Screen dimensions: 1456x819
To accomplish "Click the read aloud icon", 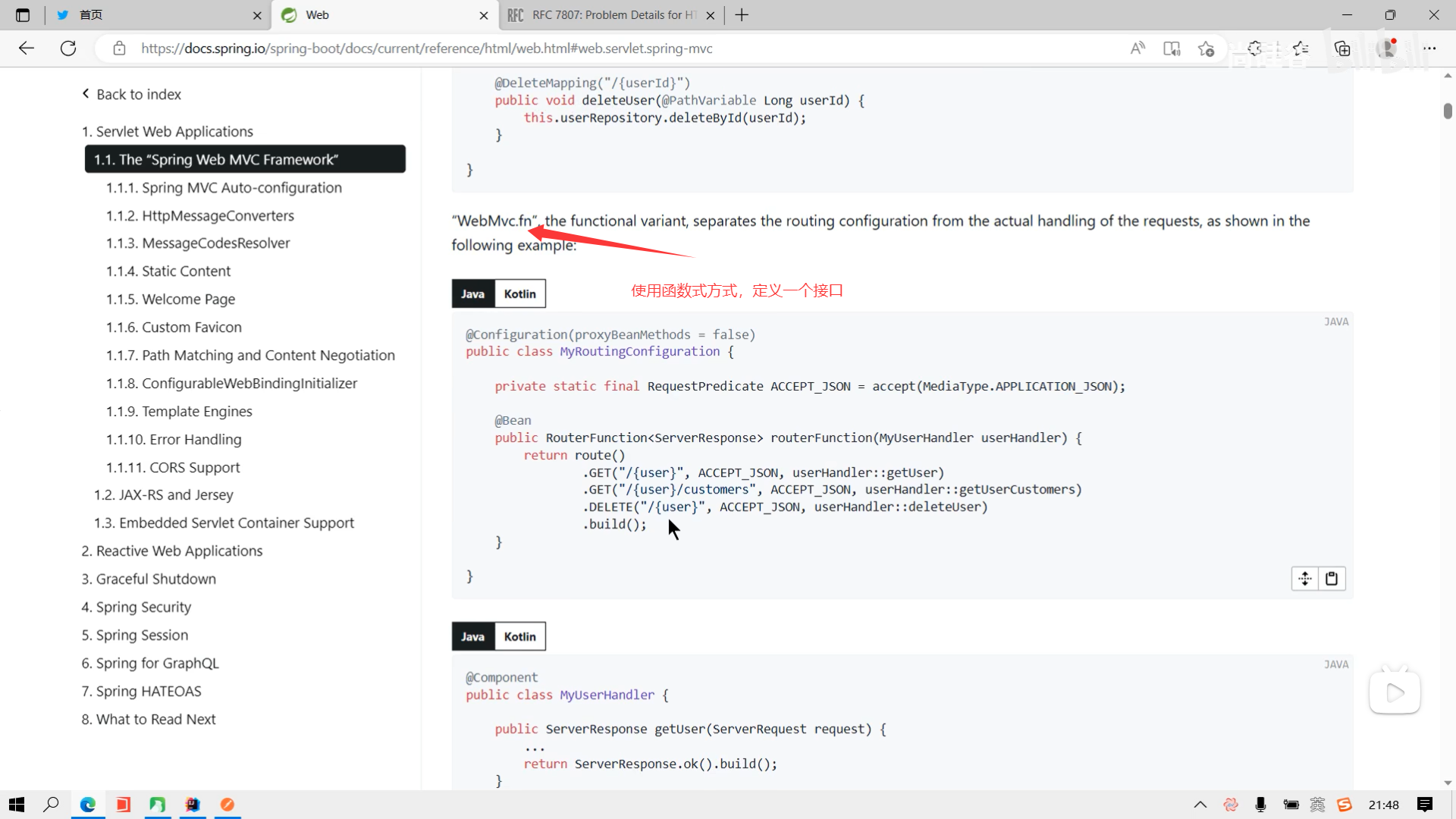I will click(x=1137, y=49).
